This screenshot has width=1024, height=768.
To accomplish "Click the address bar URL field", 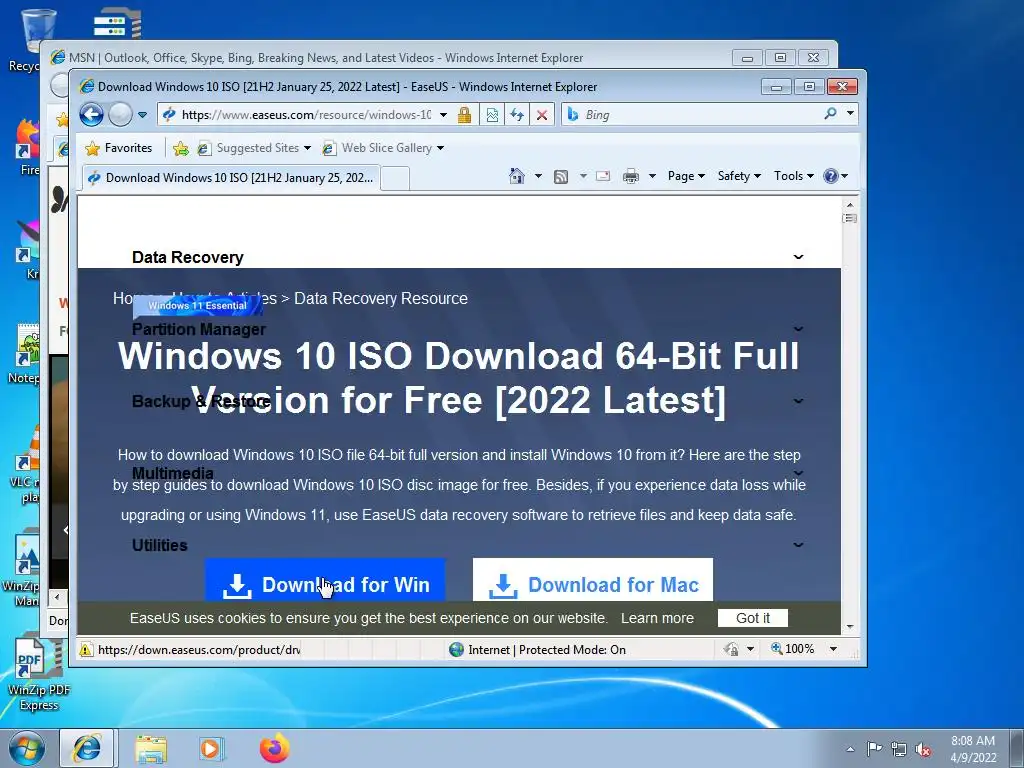I will tap(306, 115).
